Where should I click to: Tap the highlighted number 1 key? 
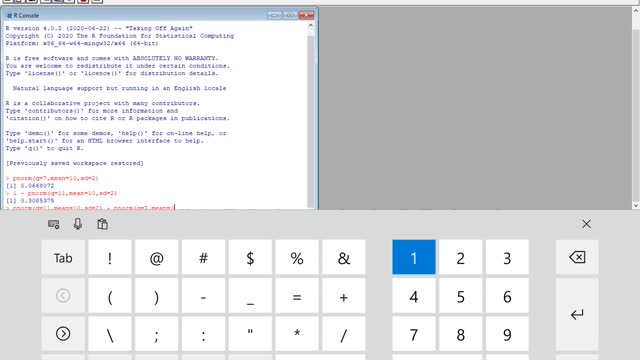pos(414,258)
